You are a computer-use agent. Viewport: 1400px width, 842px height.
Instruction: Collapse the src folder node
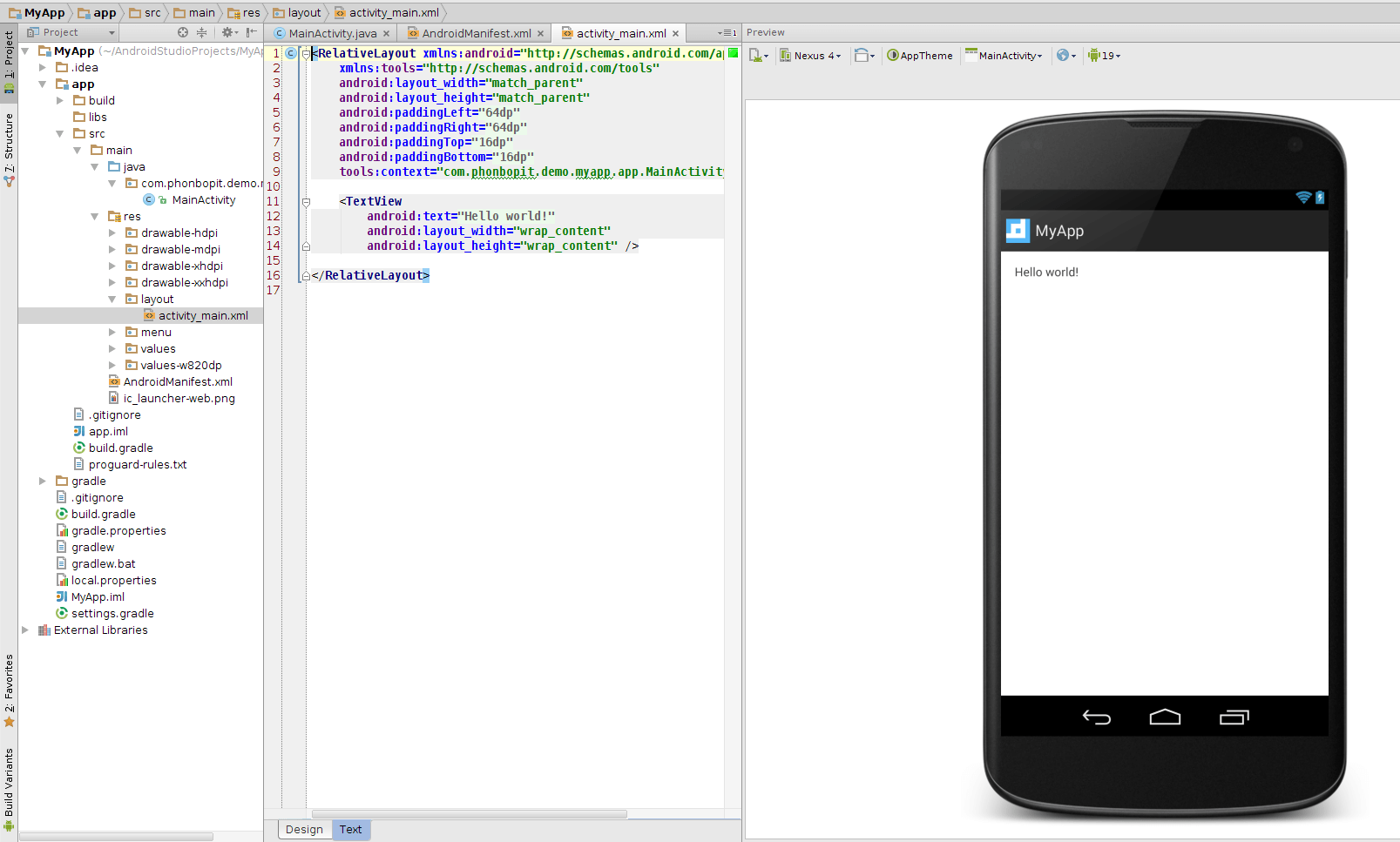(x=60, y=134)
